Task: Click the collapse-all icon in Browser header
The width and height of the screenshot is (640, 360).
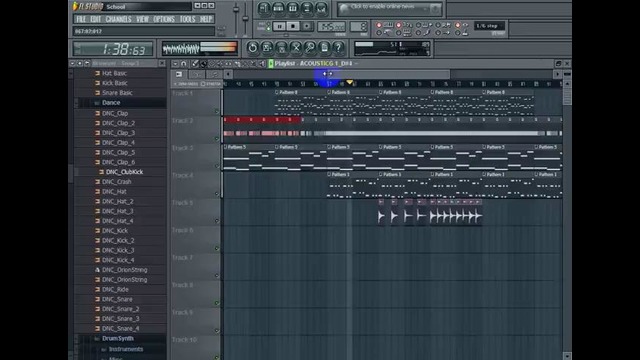Action: [80, 64]
